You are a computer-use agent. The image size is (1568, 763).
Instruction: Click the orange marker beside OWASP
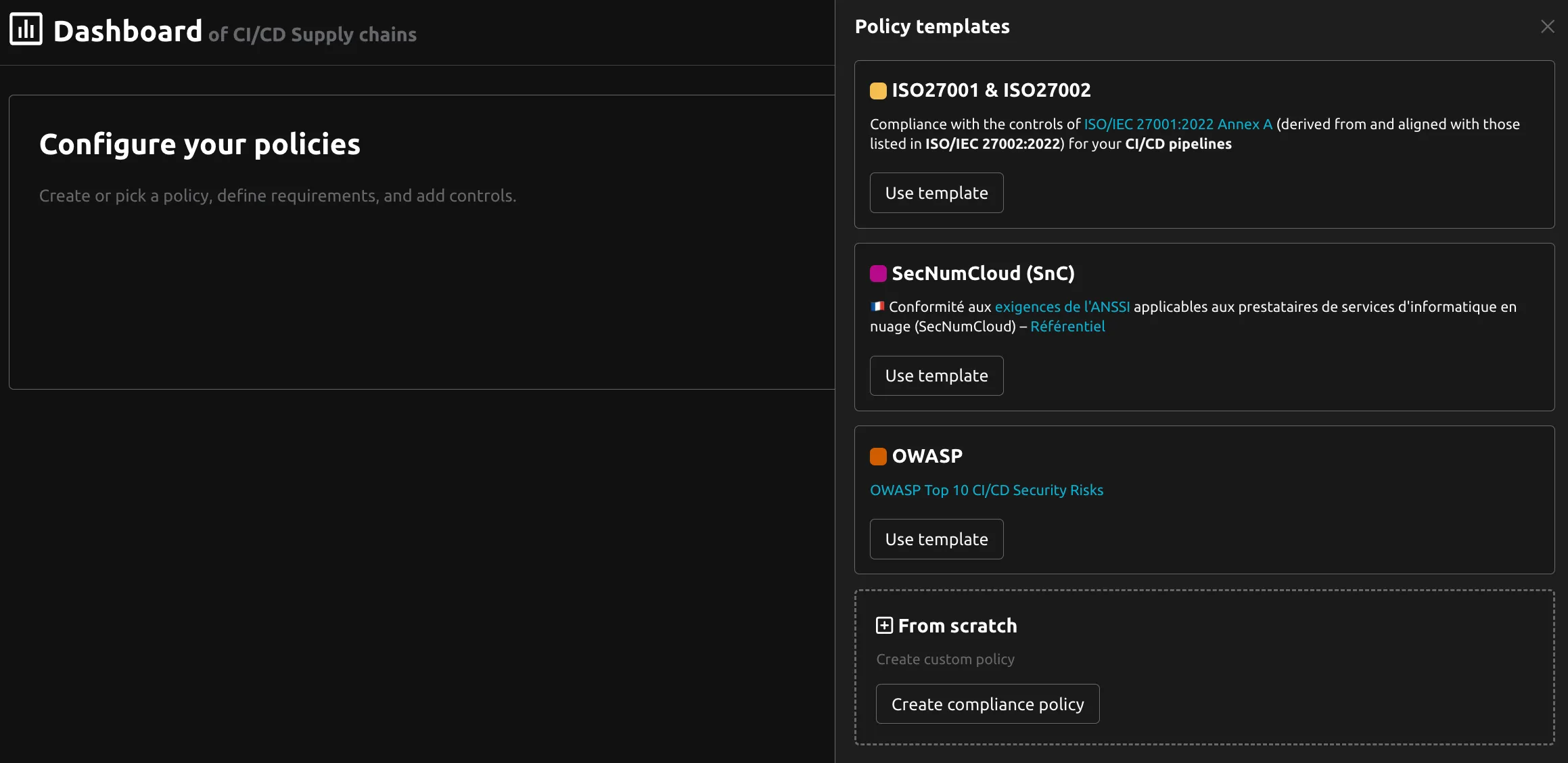click(878, 456)
